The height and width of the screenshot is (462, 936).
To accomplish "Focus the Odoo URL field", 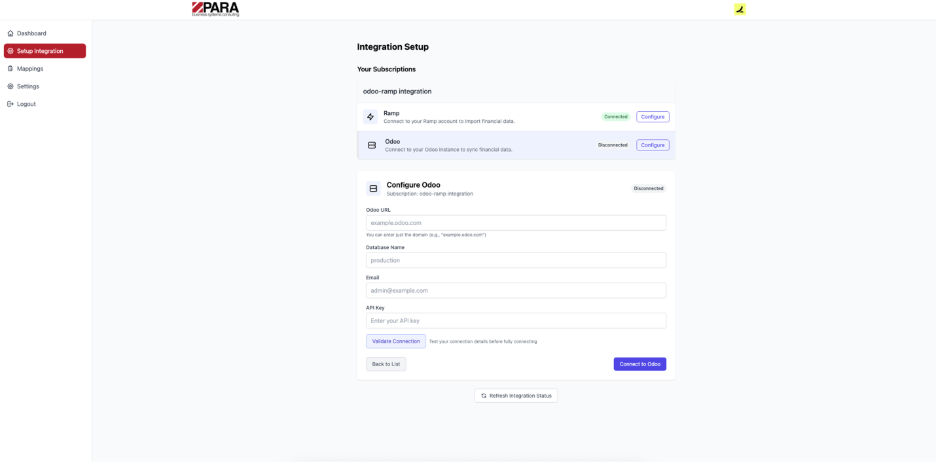I will tap(516, 223).
